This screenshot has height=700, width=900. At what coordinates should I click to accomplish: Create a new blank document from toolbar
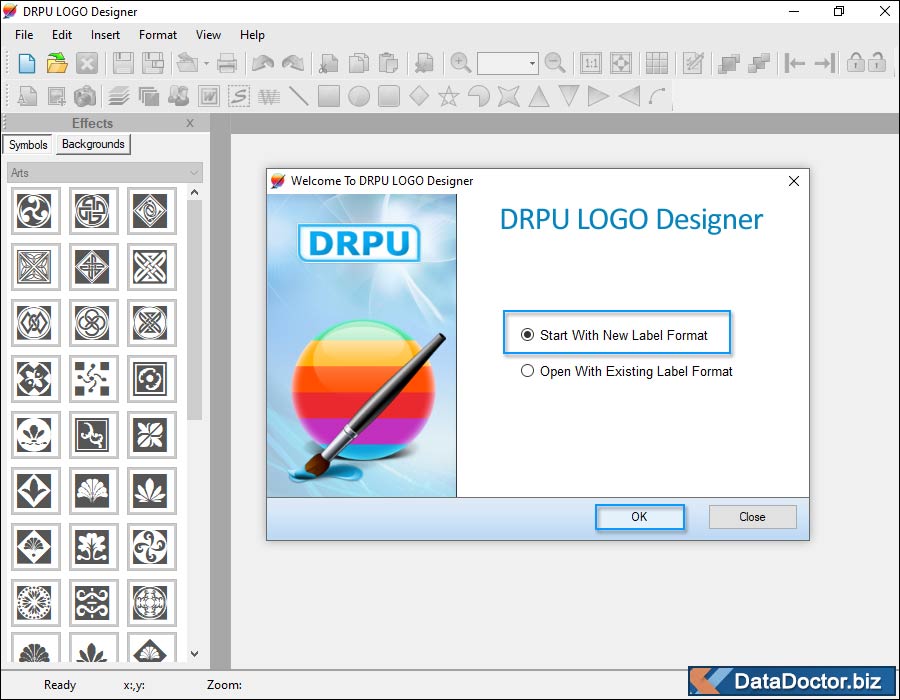tap(26, 63)
